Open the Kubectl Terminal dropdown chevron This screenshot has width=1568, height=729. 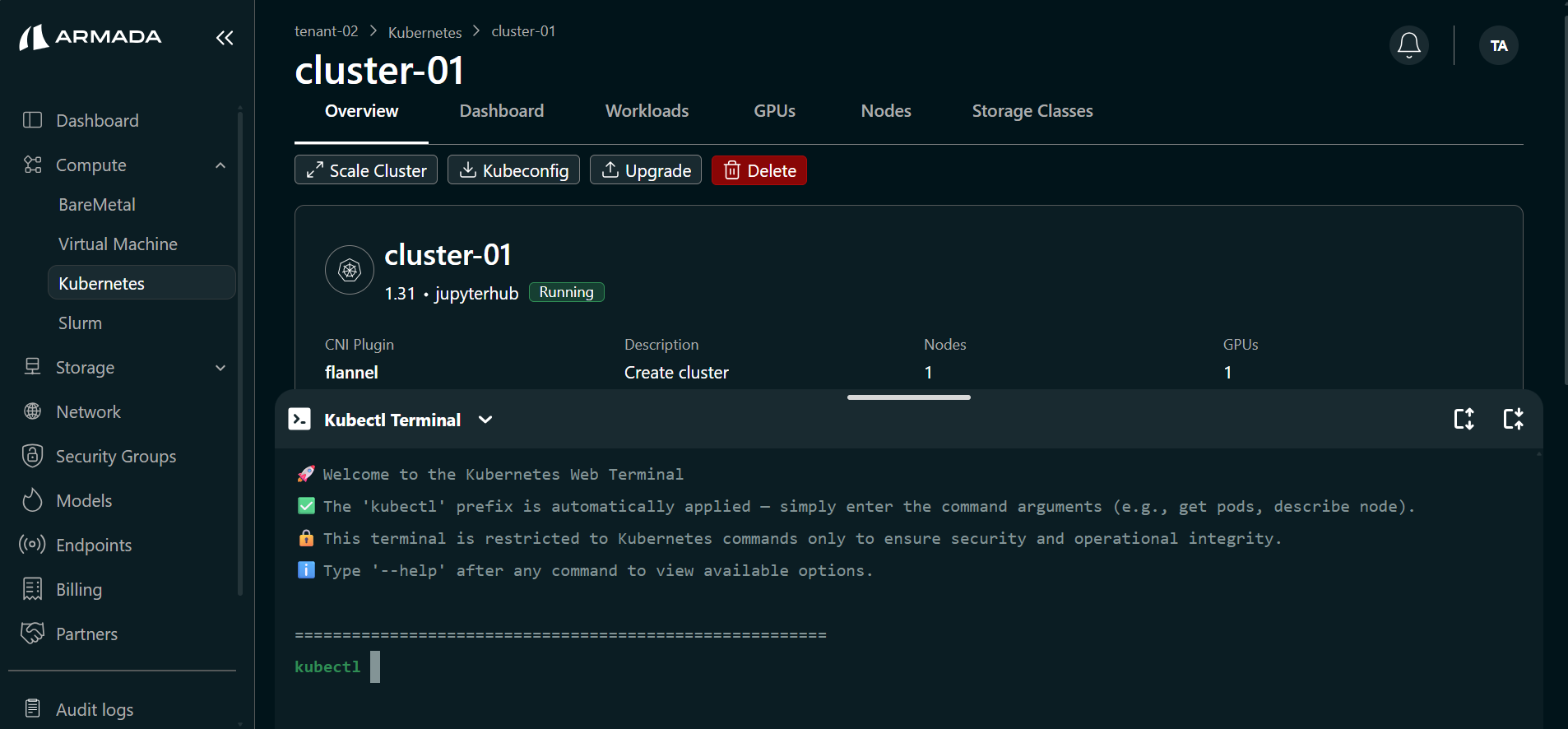pyautogui.click(x=485, y=420)
